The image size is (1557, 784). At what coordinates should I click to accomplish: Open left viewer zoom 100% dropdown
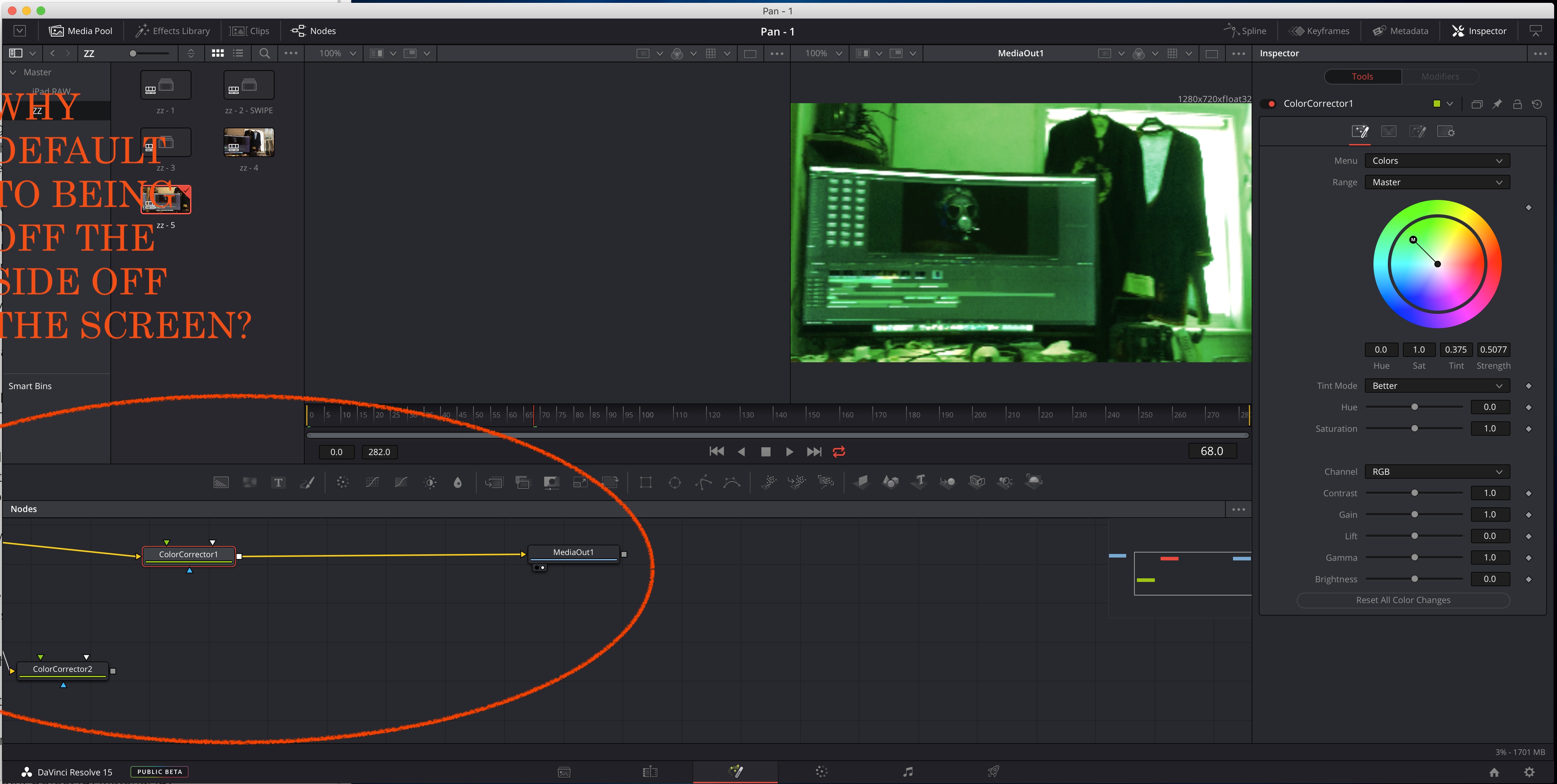click(x=337, y=53)
